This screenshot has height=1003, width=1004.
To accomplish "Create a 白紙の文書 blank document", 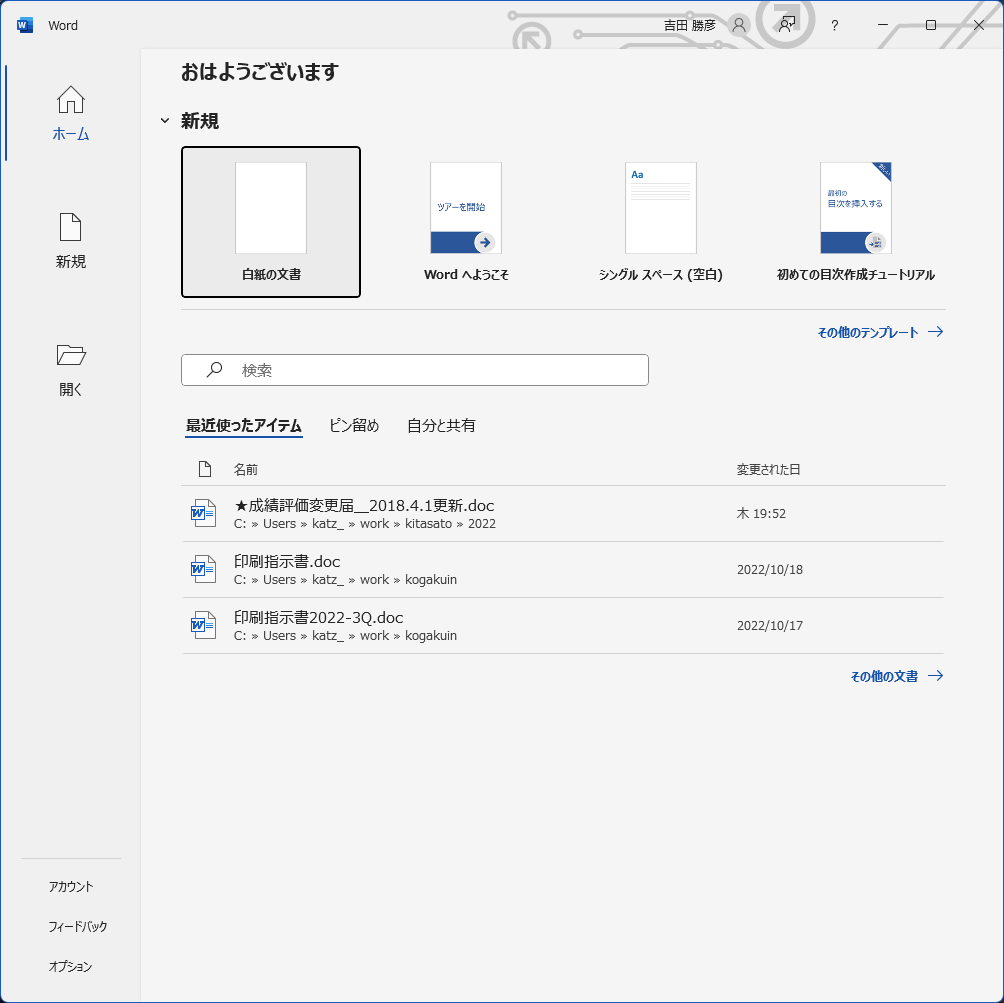I will click(271, 222).
